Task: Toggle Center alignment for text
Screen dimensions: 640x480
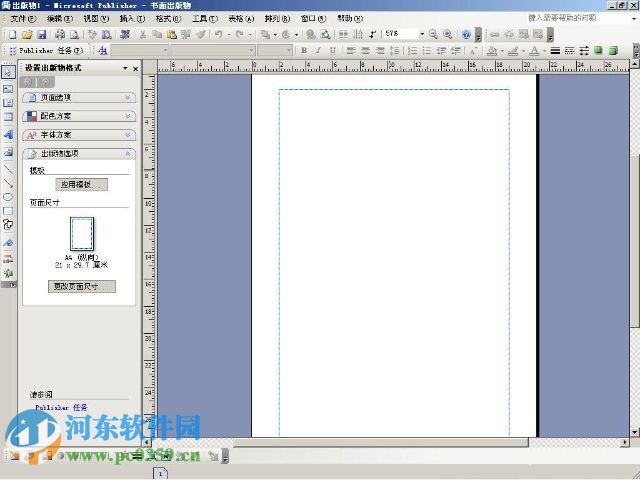Action: 365,51
